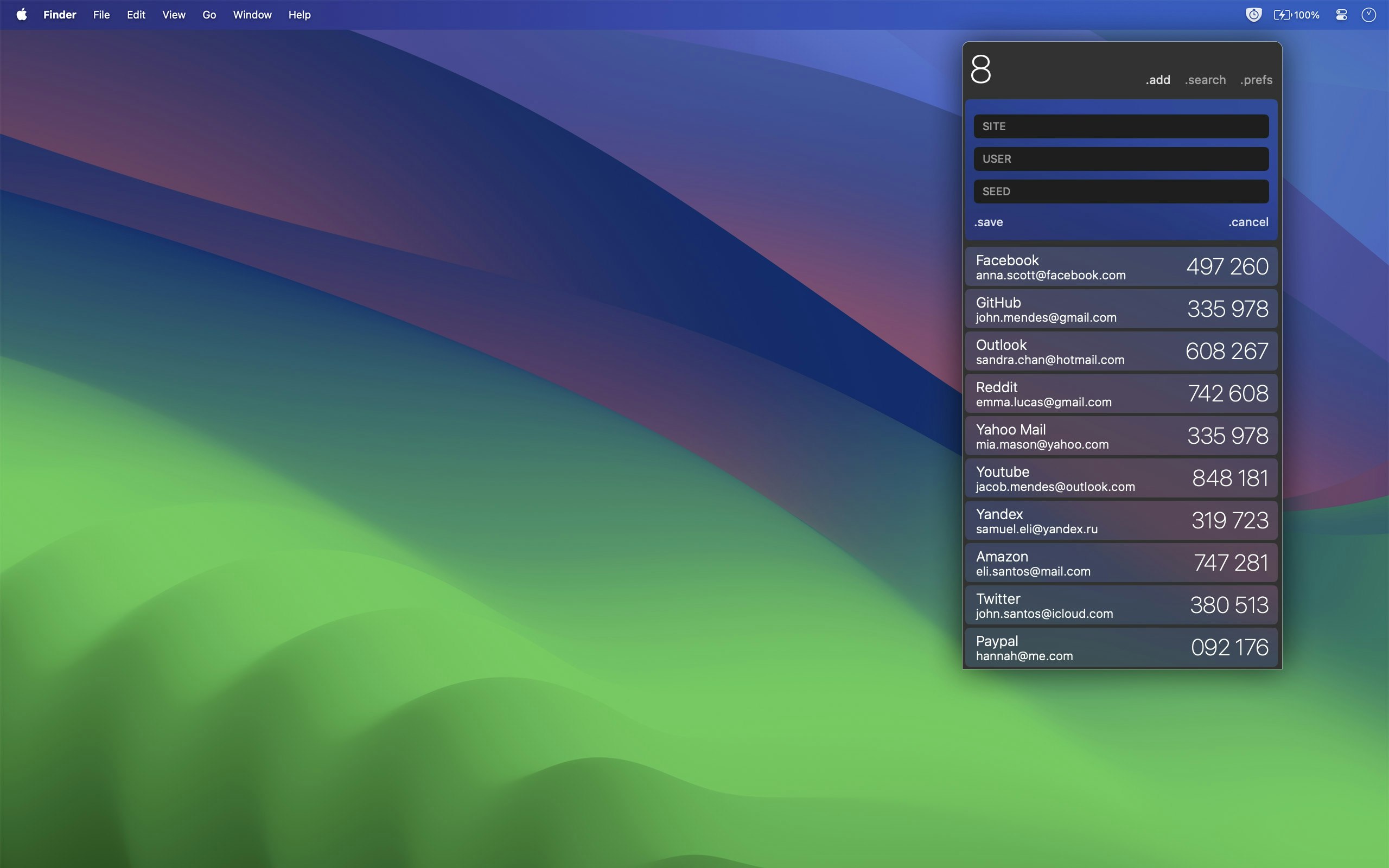Select the Facebook account row

[1121, 267]
